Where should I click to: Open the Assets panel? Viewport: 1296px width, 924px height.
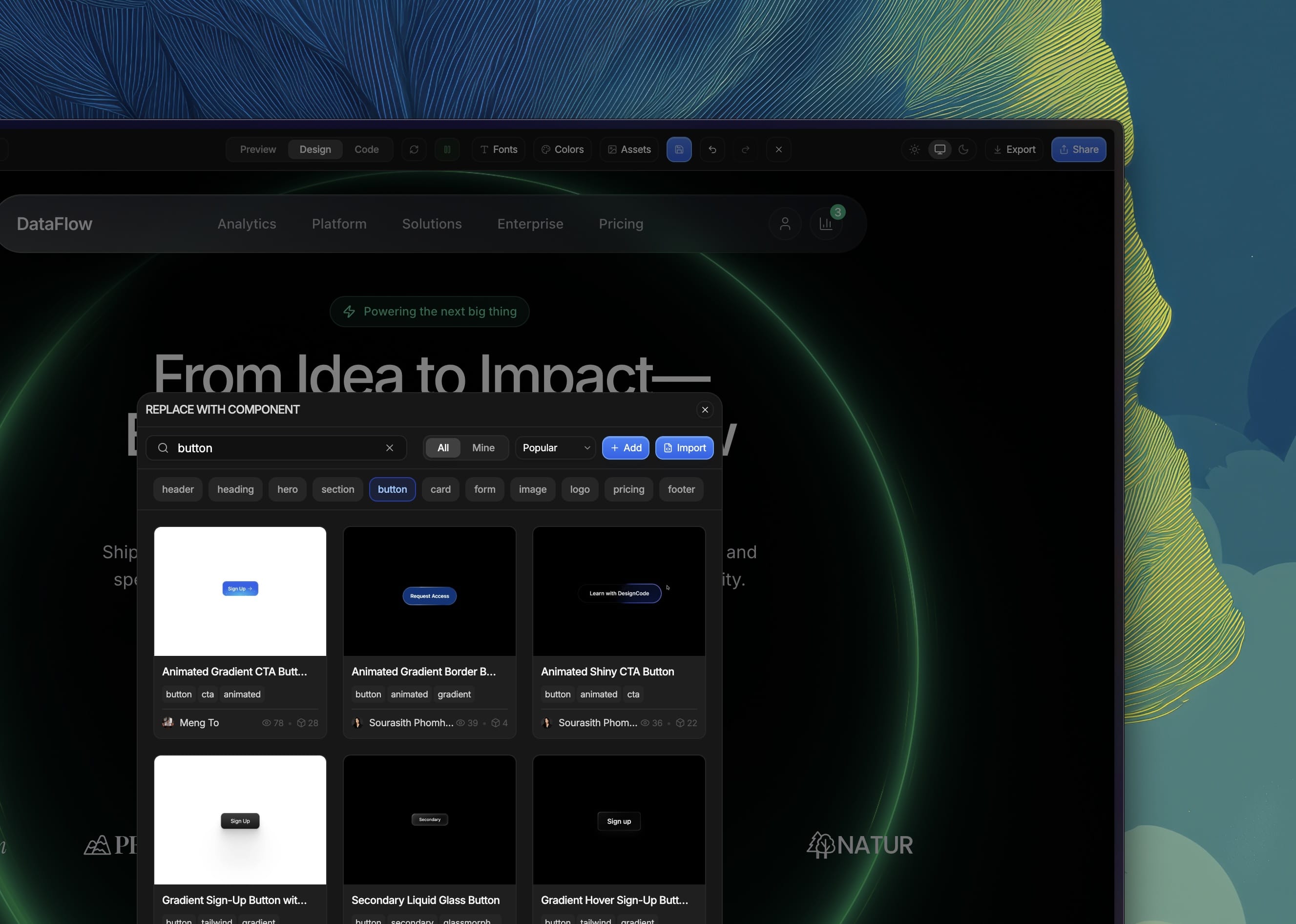[x=628, y=149]
